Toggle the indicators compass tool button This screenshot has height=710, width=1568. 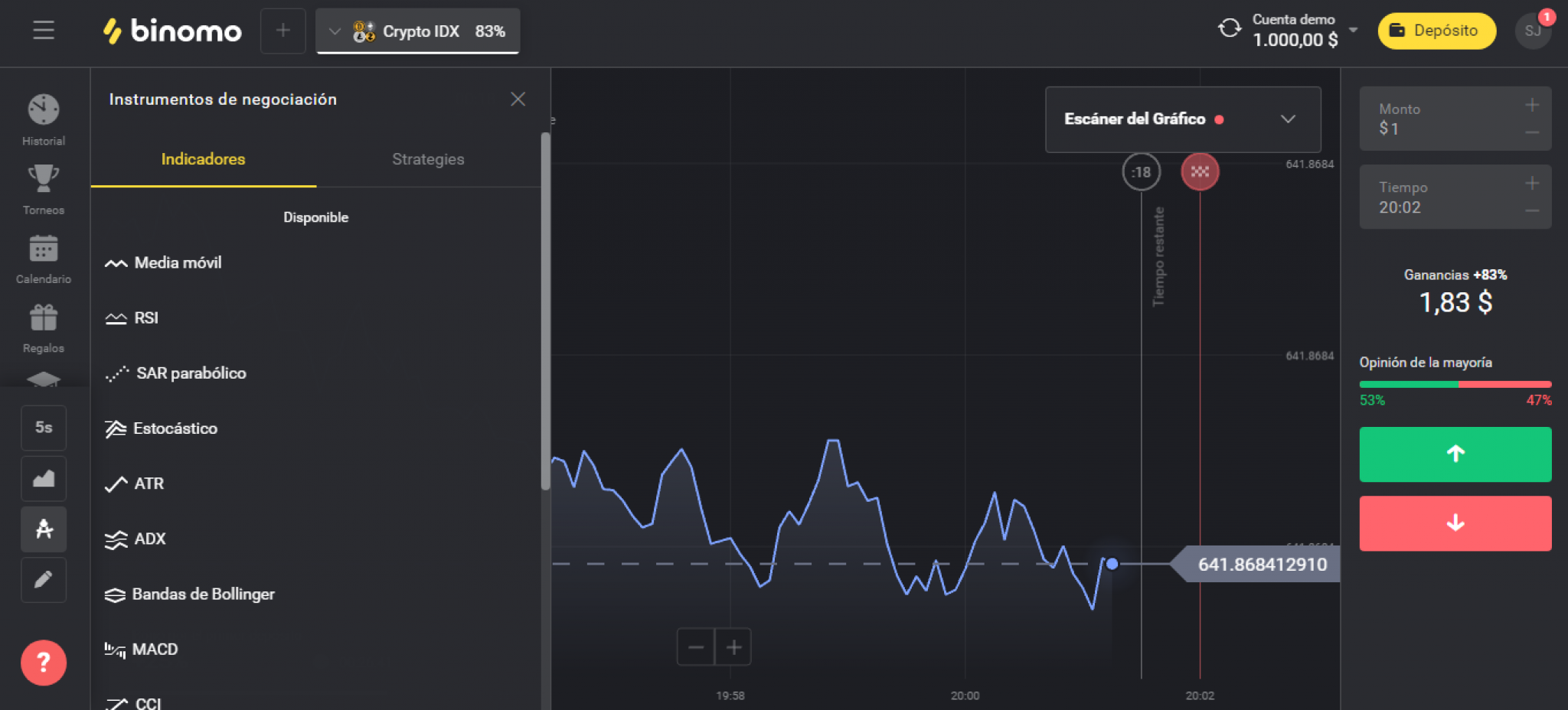[x=44, y=529]
